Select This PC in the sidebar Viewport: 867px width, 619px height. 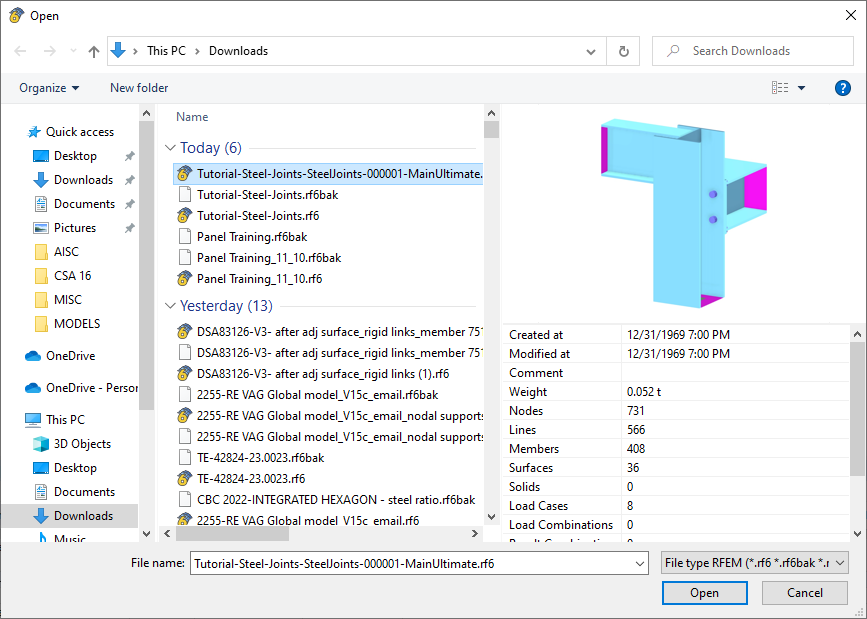pos(55,420)
